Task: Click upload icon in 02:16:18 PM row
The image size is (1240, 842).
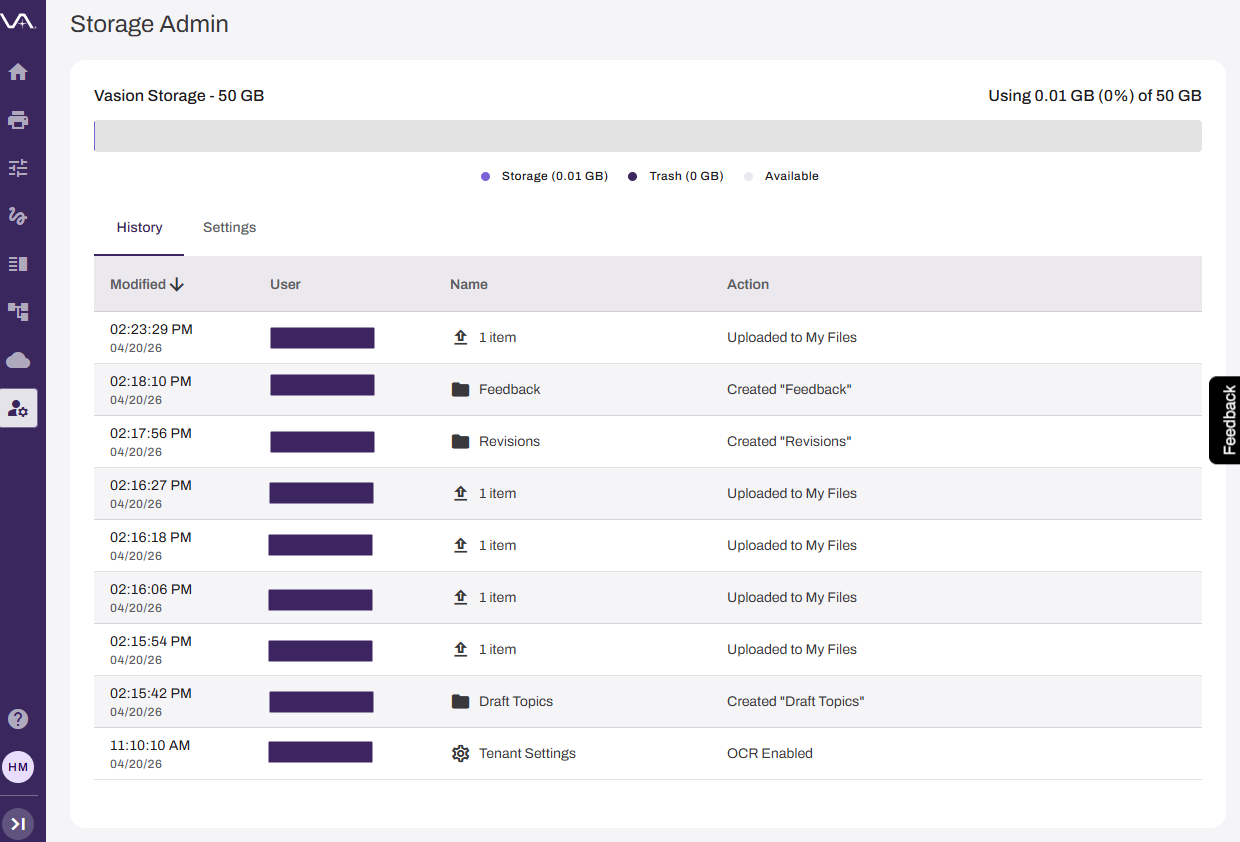Action: tap(460, 546)
